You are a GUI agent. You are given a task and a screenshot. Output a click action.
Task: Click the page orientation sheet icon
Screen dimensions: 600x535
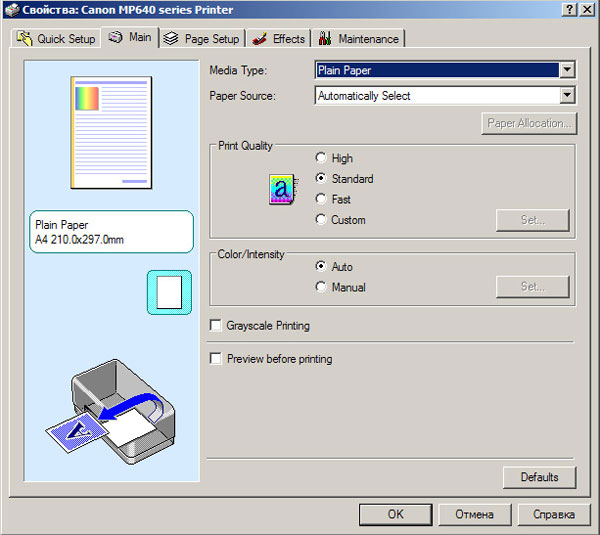[170, 292]
